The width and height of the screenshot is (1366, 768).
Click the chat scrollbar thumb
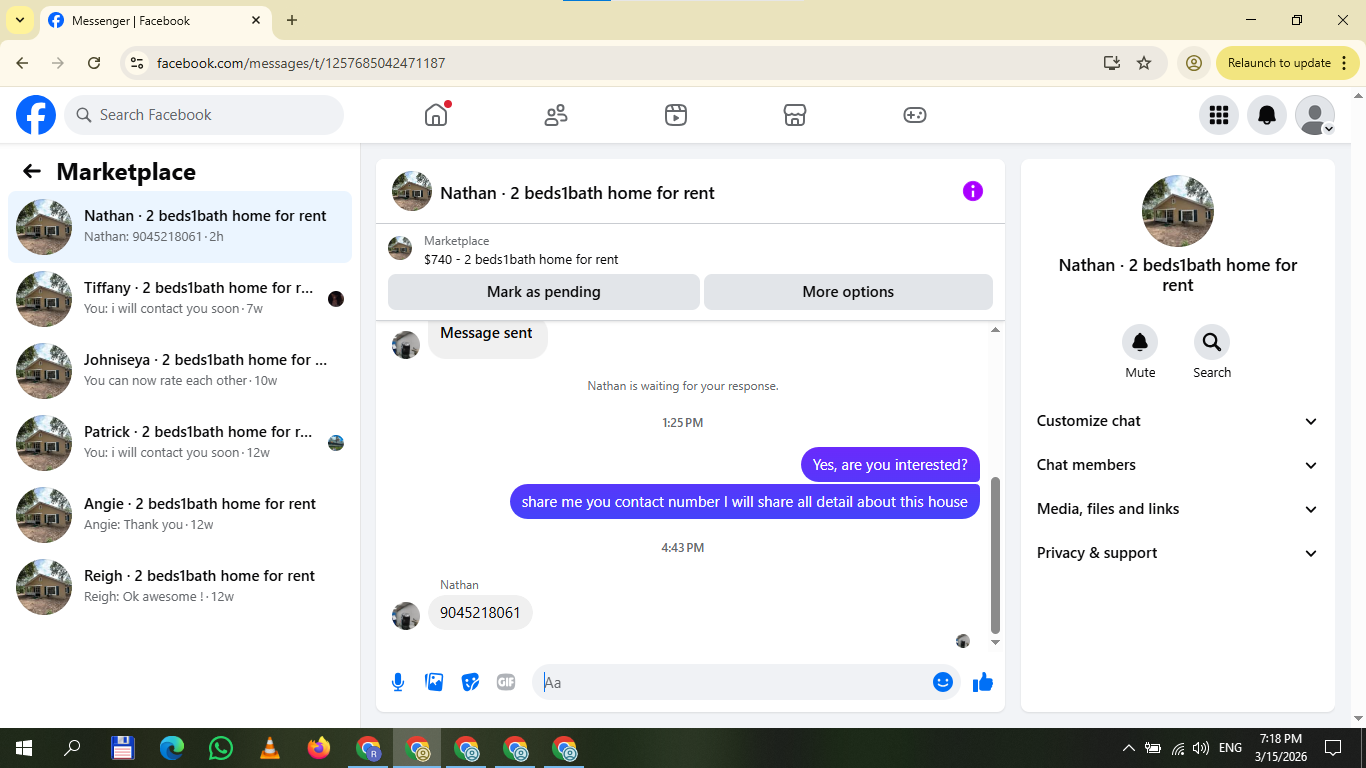[995, 555]
